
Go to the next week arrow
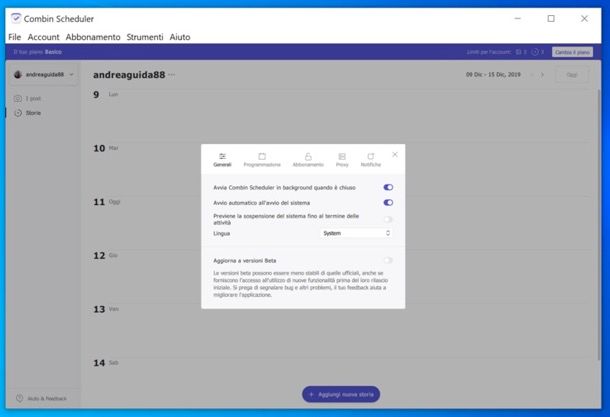click(x=542, y=75)
